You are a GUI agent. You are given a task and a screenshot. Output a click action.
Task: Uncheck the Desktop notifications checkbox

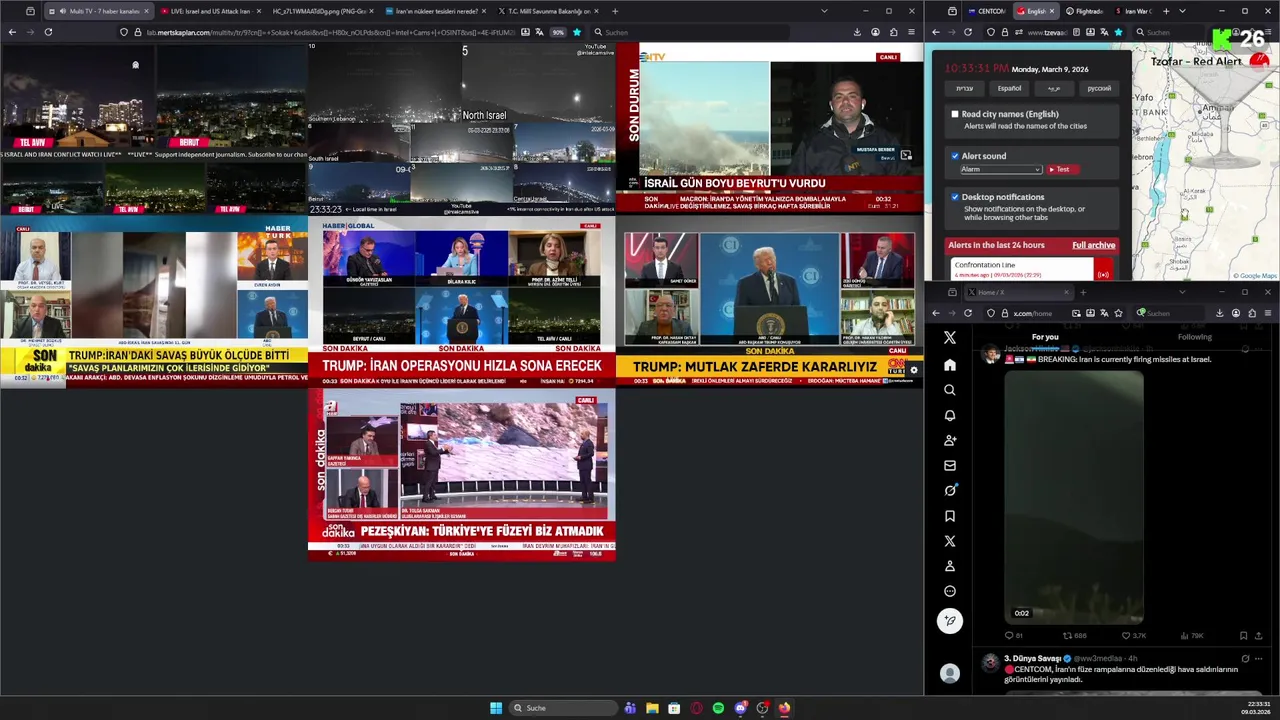955,197
